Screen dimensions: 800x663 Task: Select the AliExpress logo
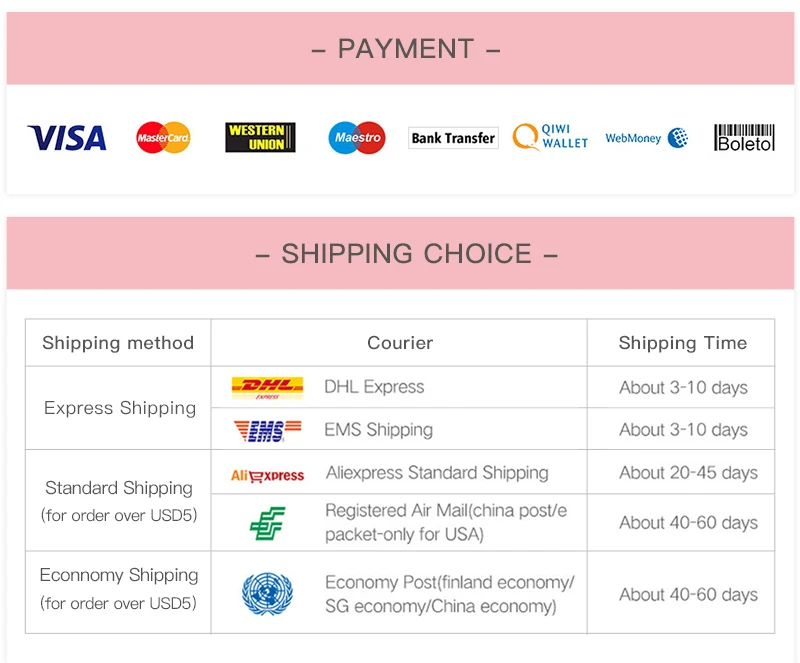(x=267, y=476)
